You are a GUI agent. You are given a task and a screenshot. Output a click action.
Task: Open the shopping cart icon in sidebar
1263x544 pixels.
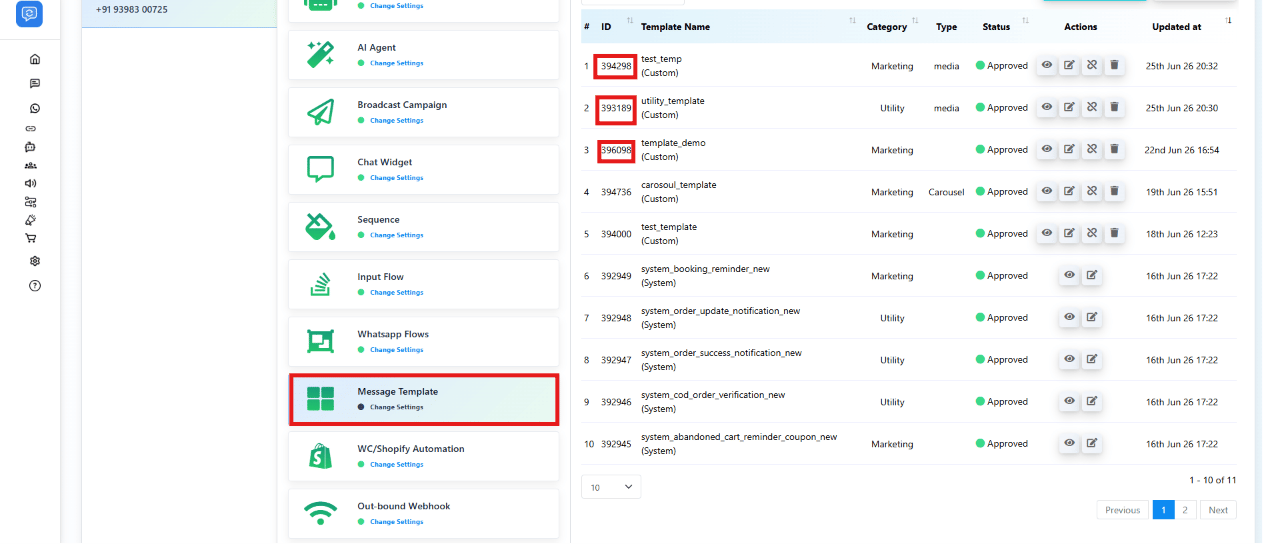pyautogui.click(x=31, y=238)
